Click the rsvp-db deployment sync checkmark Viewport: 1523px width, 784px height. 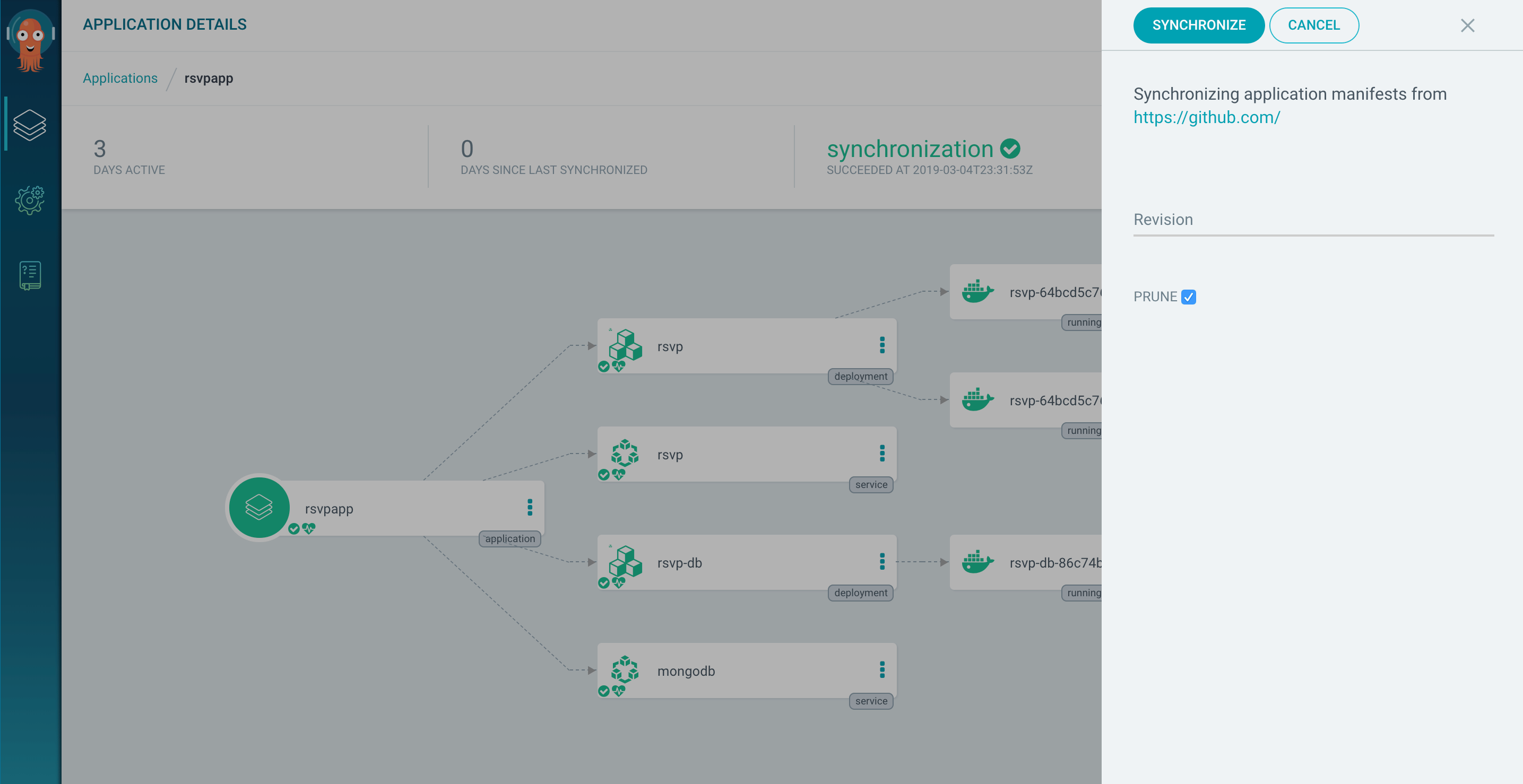604,583
